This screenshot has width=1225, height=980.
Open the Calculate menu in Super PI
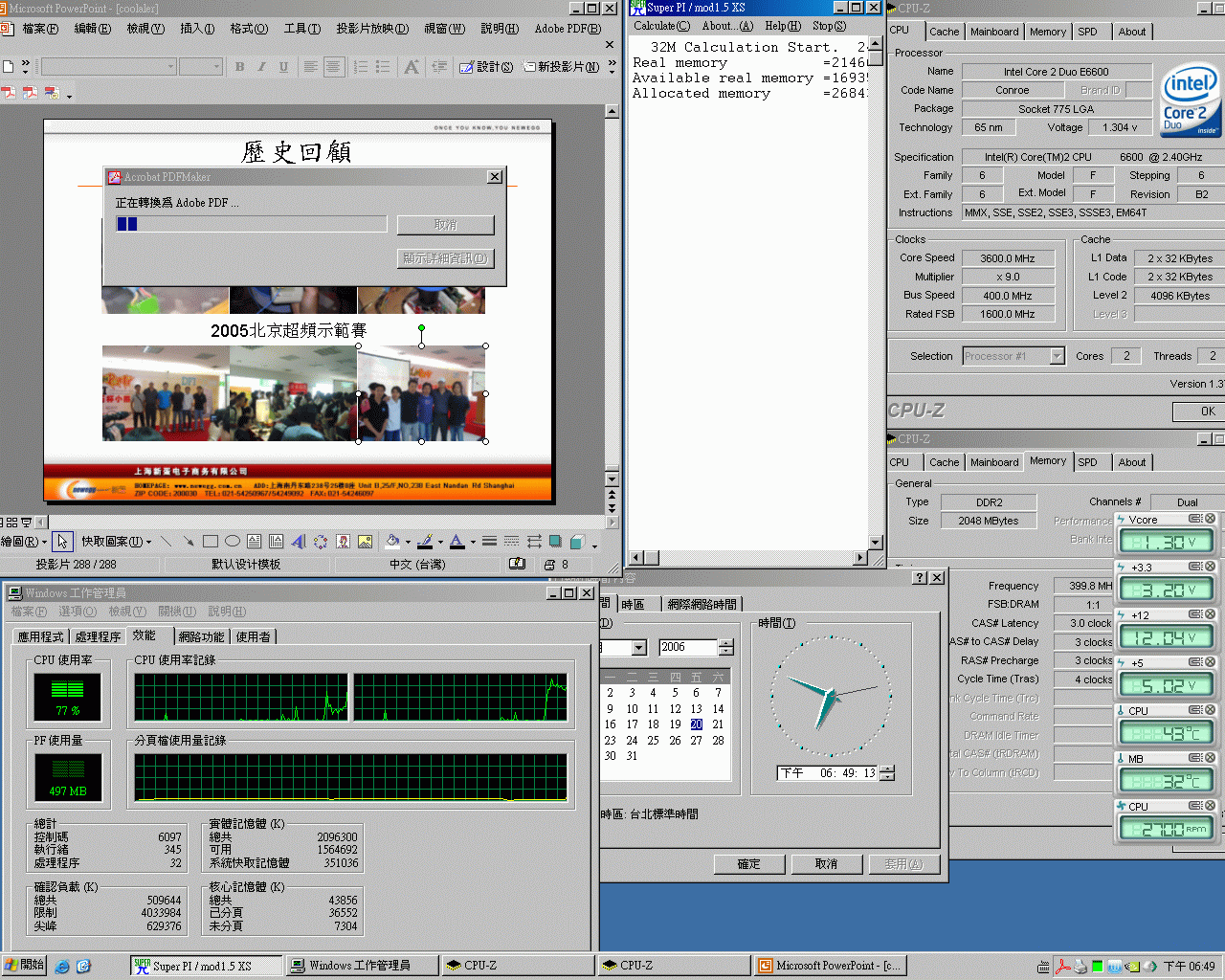click(661, 26)
